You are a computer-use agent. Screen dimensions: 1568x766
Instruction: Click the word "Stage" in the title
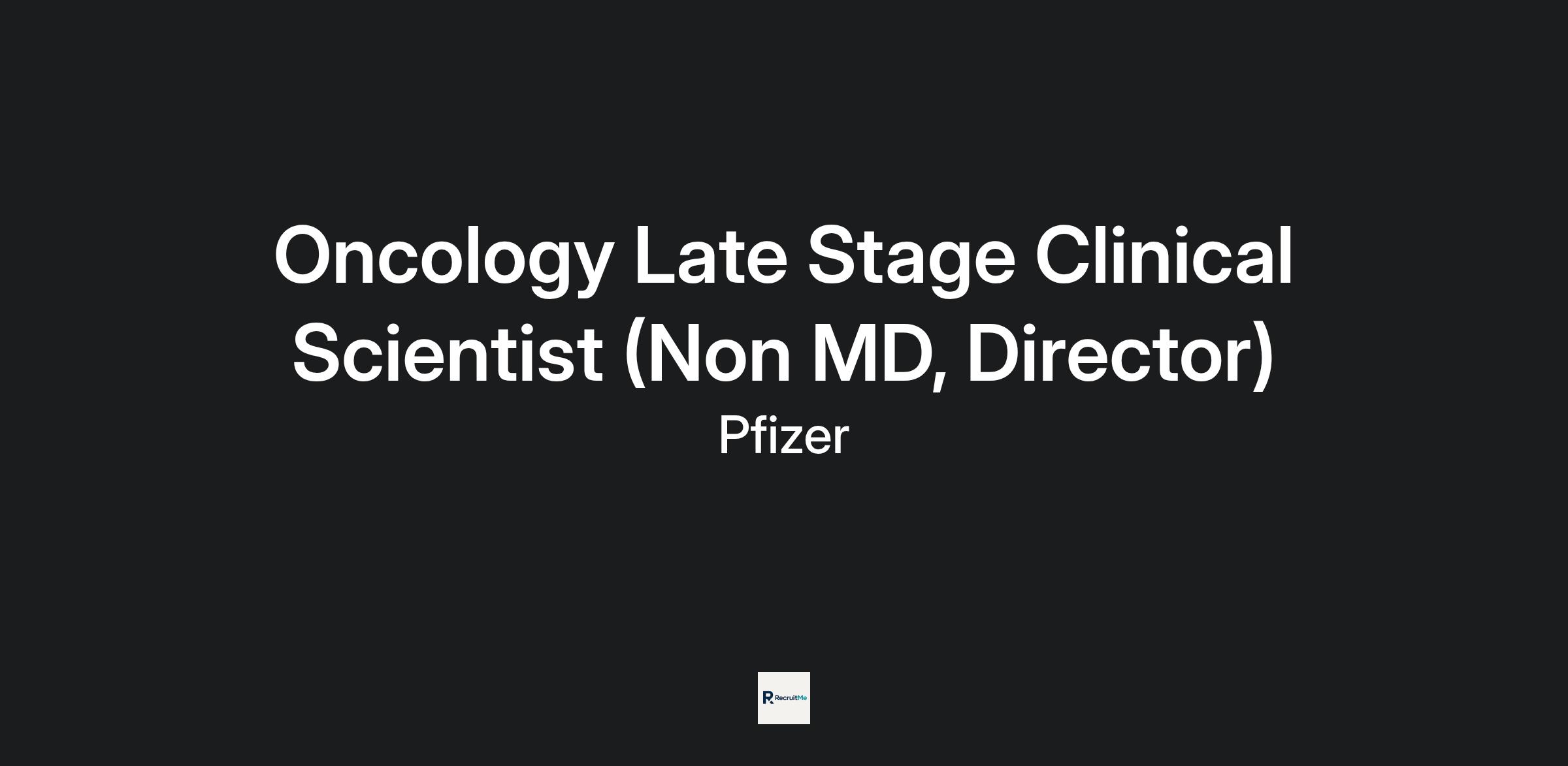[911, 256]
